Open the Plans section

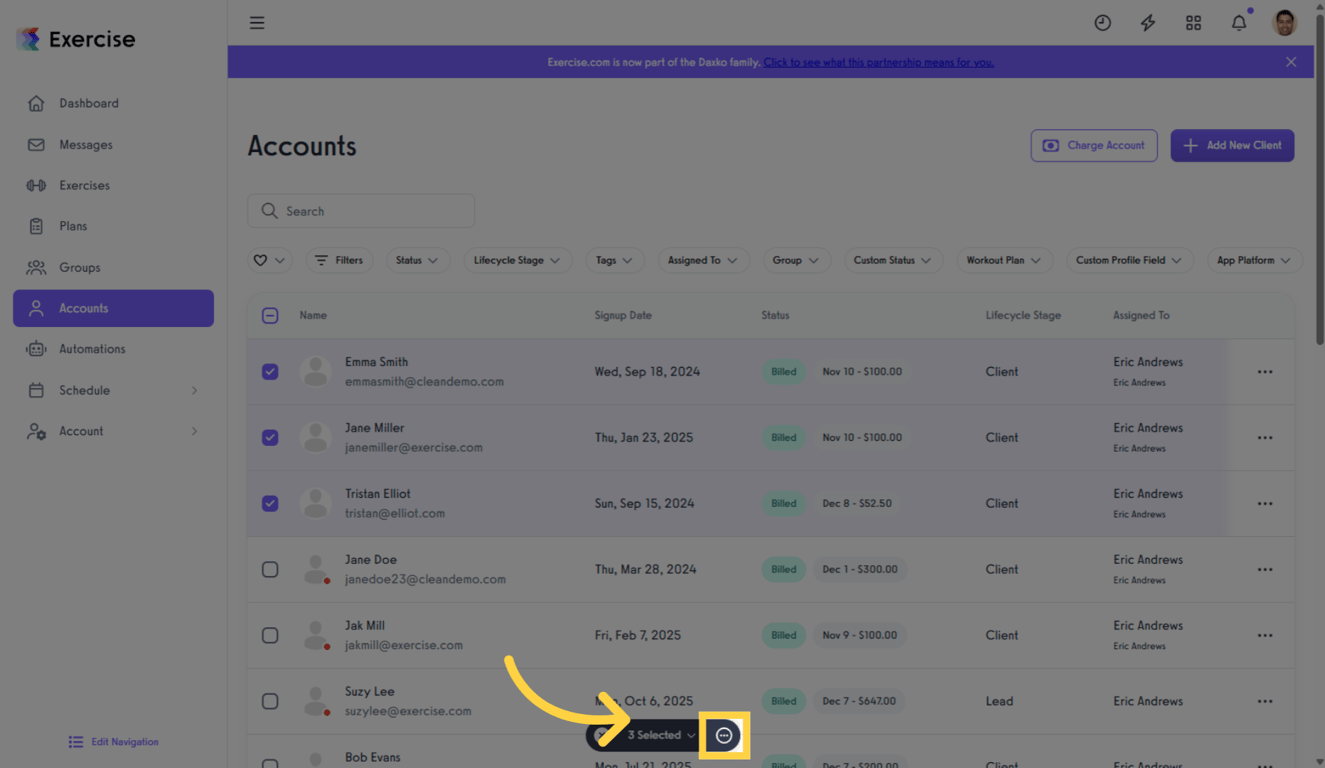tap(72, 226)
